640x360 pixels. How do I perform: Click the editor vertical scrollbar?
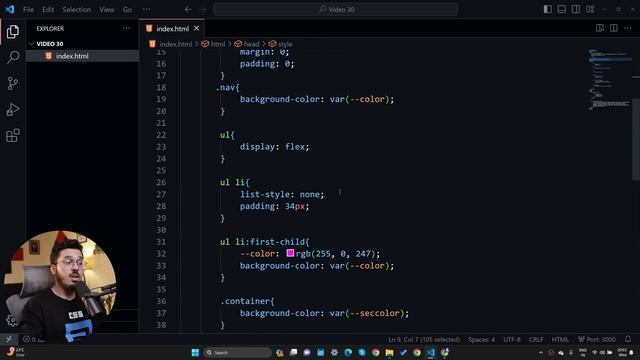coord(636,139)
